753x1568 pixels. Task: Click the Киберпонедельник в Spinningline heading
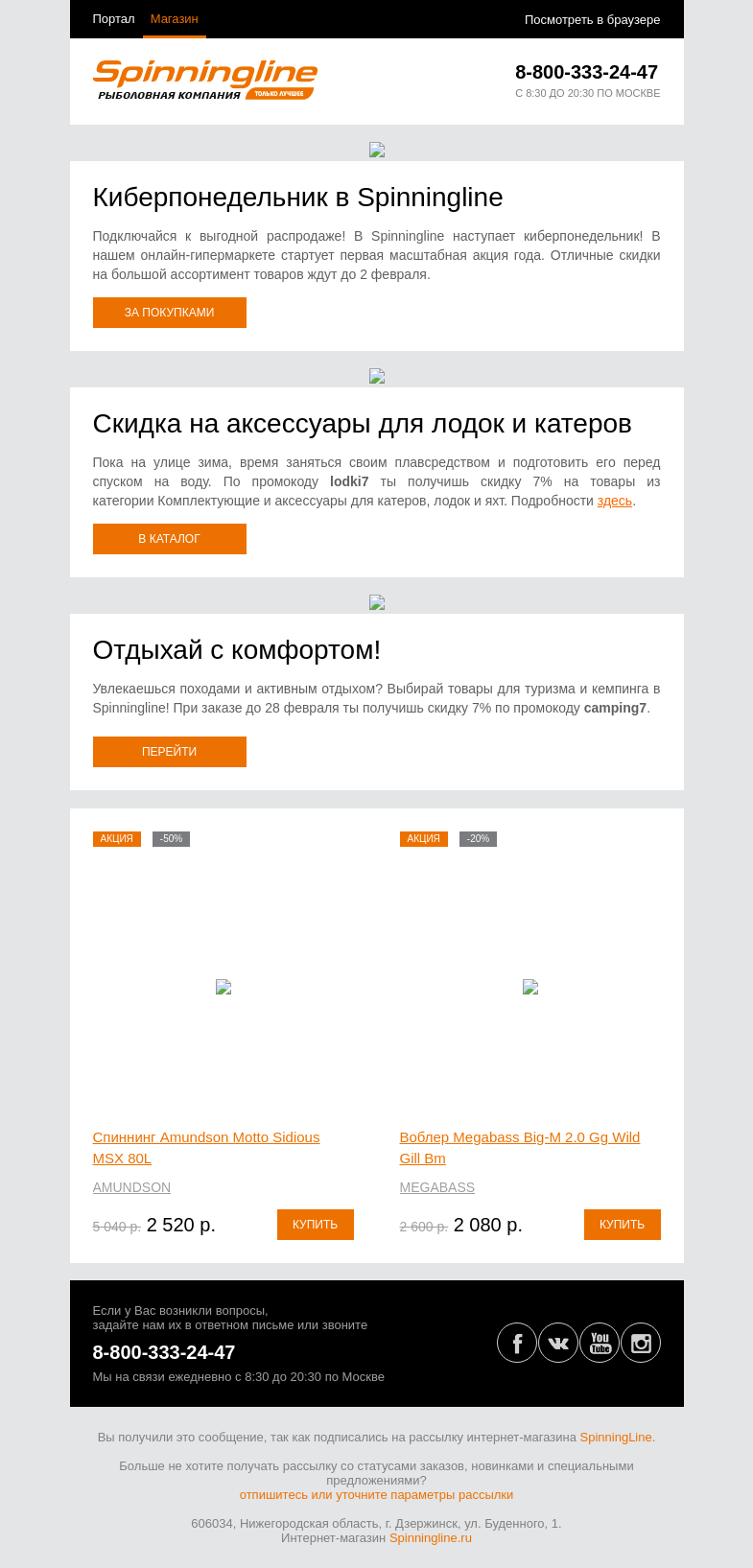pyautogui.click(x=298, y=198)
